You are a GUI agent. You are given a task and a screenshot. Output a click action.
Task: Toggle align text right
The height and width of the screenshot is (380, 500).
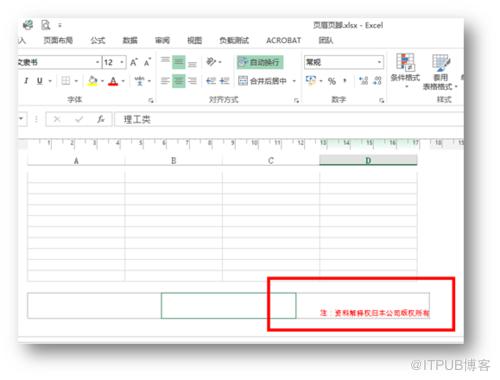[x=192, y=81]
